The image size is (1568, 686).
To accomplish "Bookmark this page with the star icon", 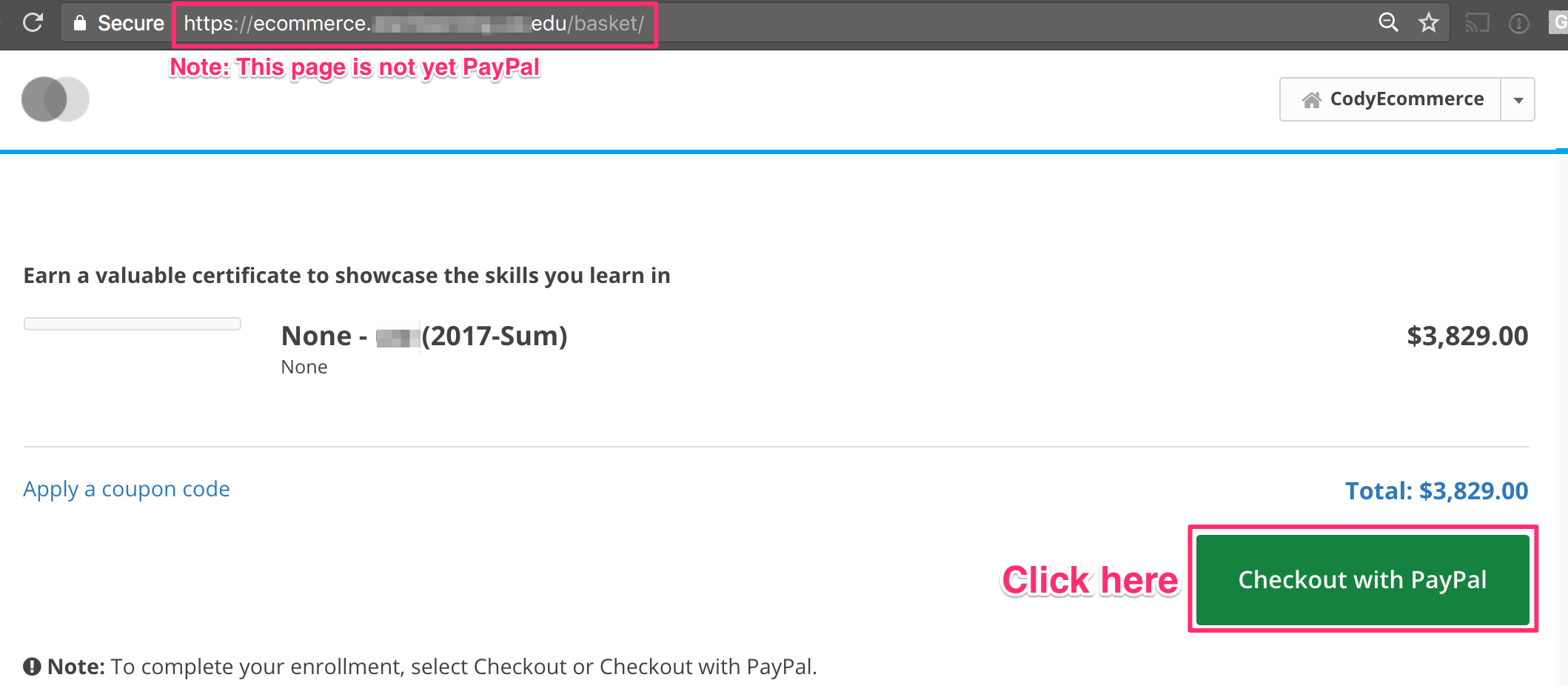I will pos(1428,22).
